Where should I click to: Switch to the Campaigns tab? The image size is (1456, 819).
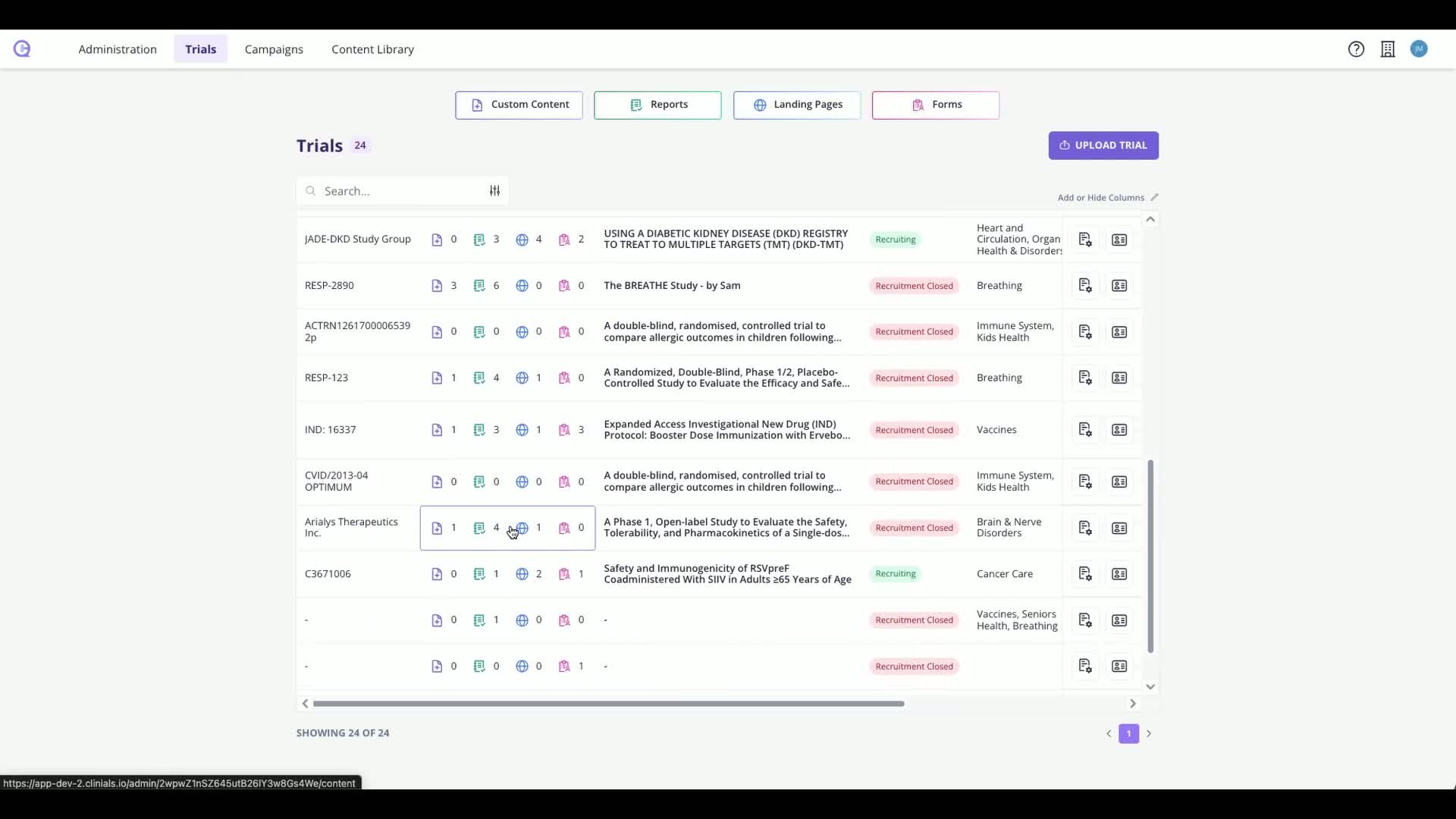coord(274,49)
